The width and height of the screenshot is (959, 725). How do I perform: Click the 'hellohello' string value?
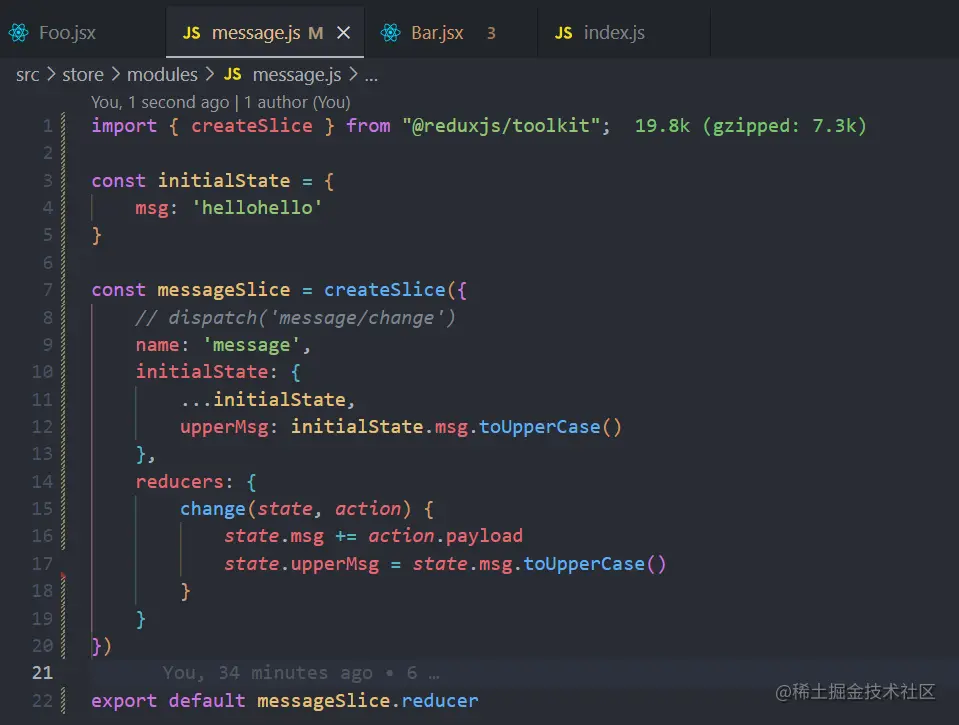(257, 208)
